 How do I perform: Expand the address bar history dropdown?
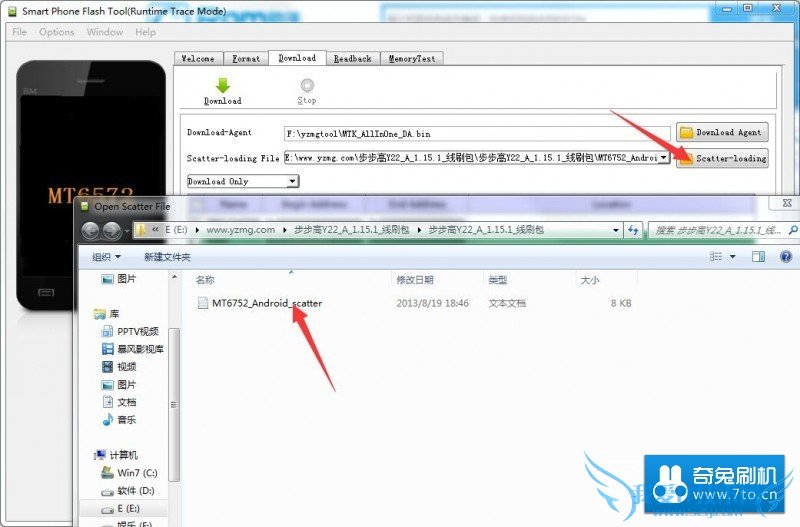point(616,230)
